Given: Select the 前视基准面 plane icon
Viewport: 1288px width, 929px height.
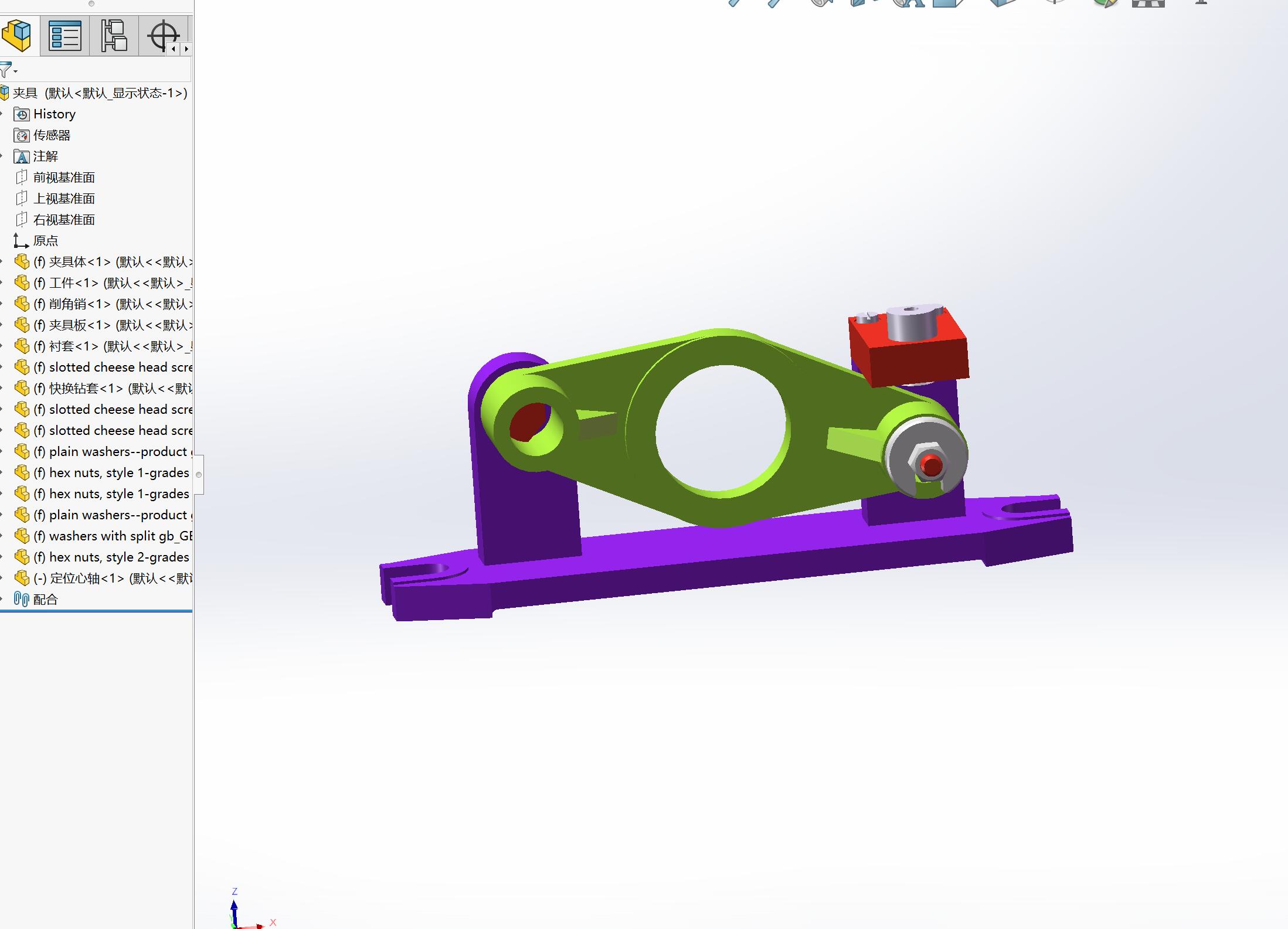Looking at the screenshot, I should (x=22, y=177).
